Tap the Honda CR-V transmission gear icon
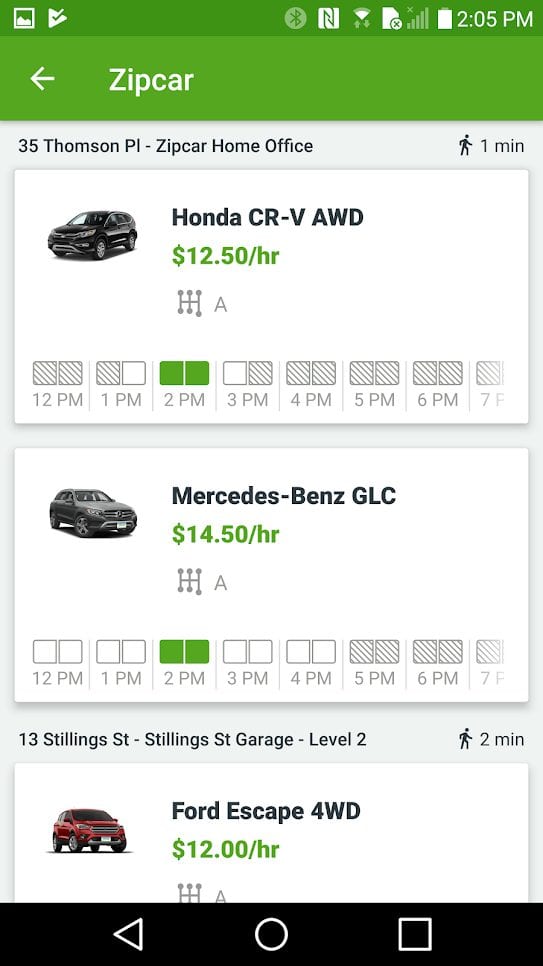 point(190,303)
